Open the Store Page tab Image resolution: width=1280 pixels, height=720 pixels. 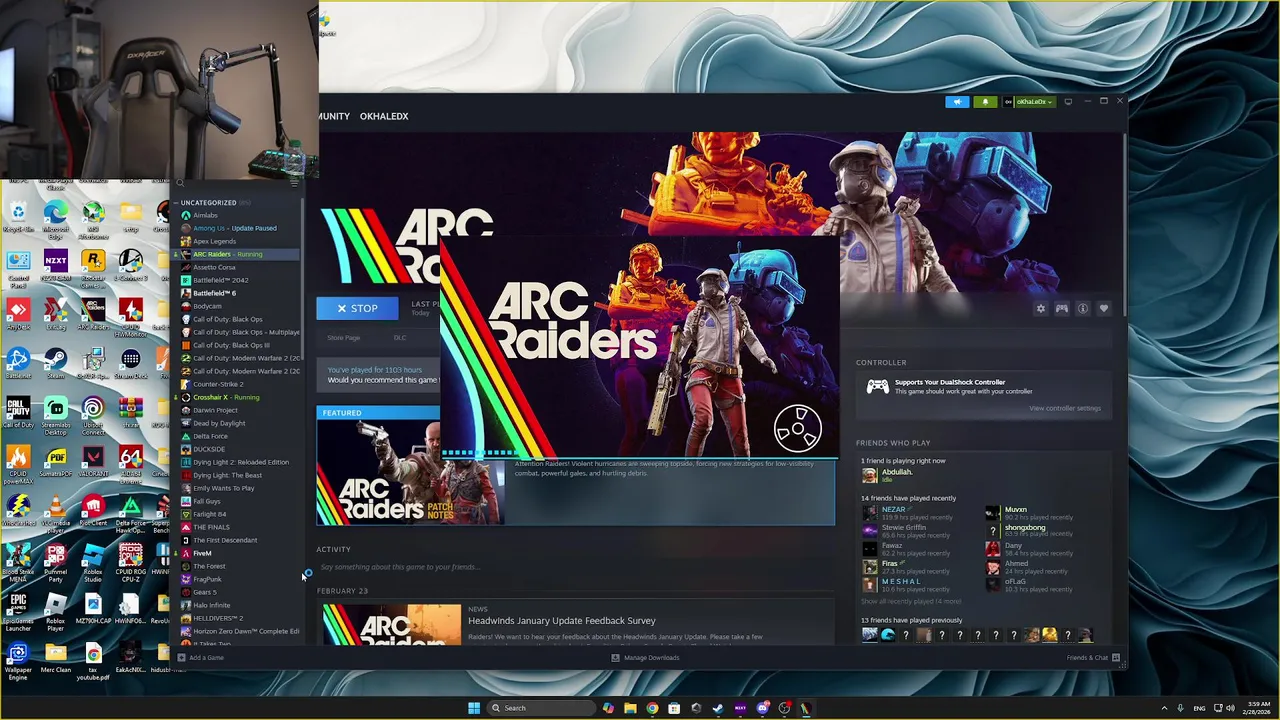click(344, 338)
